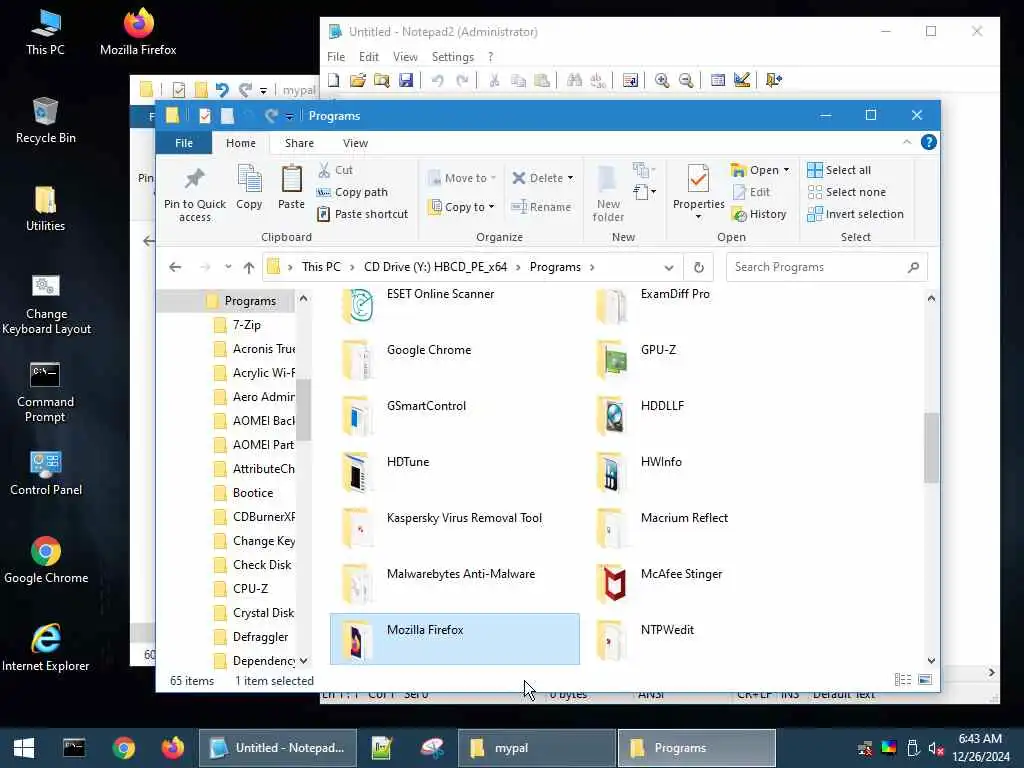
Task: Click CD Drive (Y:) HBCD_PE_x64 breadcrumb
Action: click(x=436, y=267)
